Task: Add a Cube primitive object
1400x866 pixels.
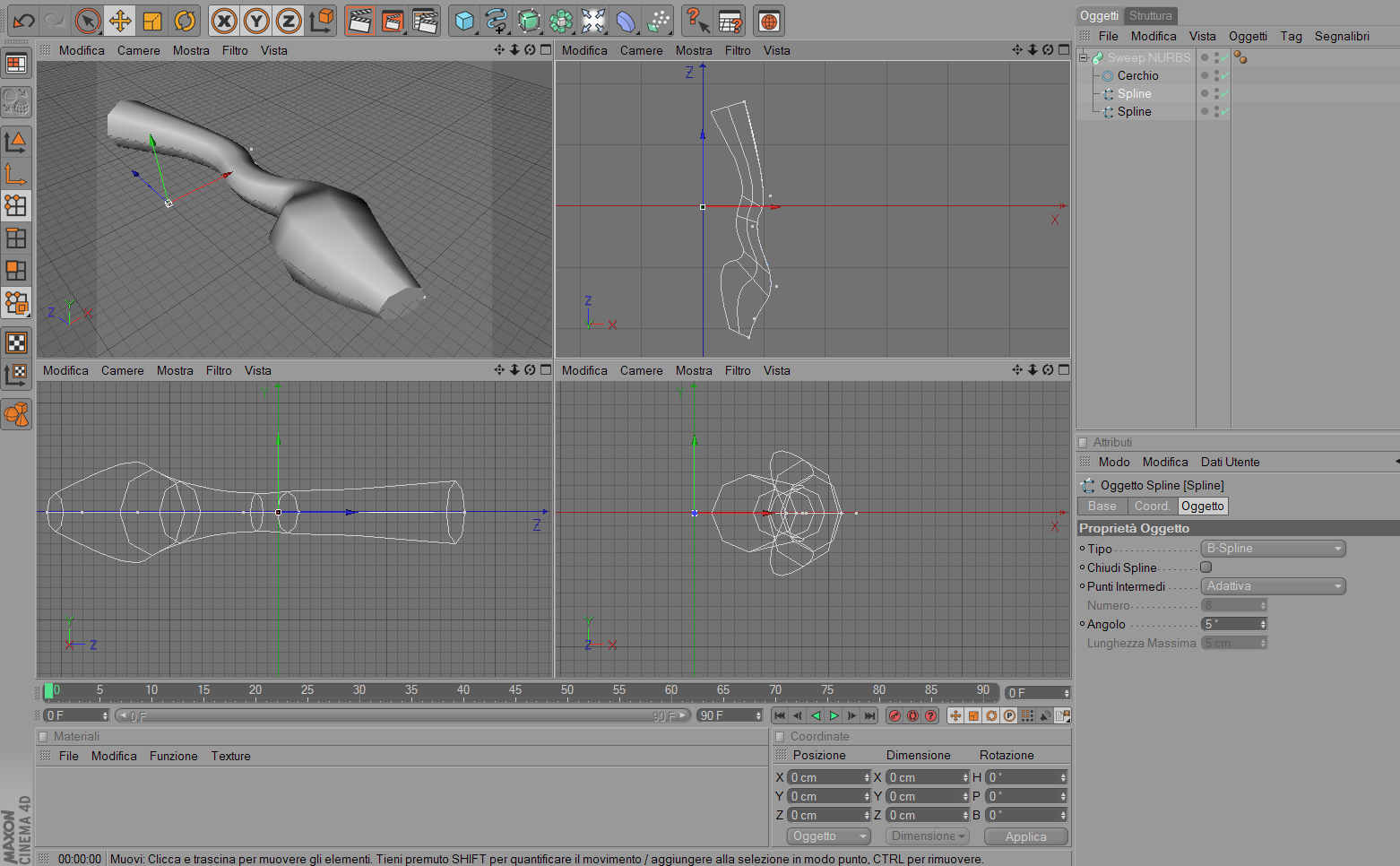Action: click(464, 21)
